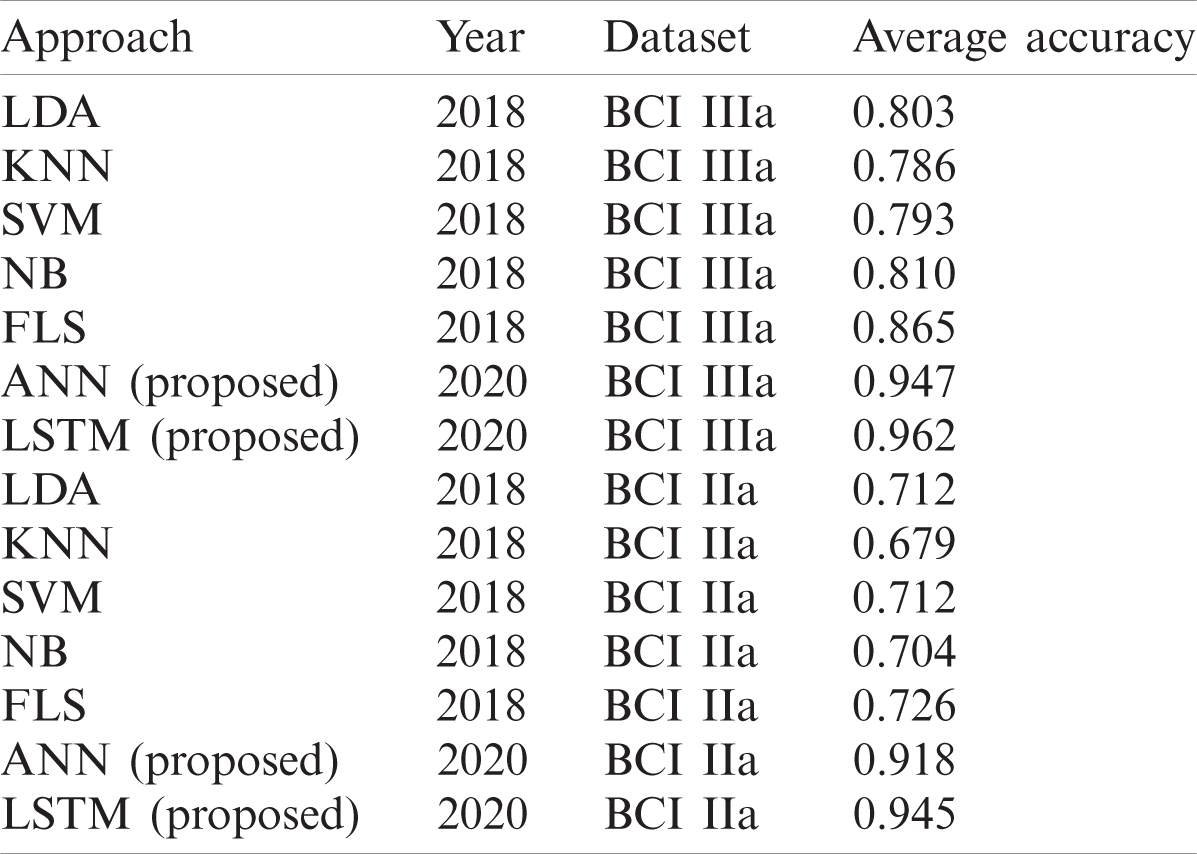Click the Dataset column header
This screenshot has width=1197, height=854.
[676, 39]
